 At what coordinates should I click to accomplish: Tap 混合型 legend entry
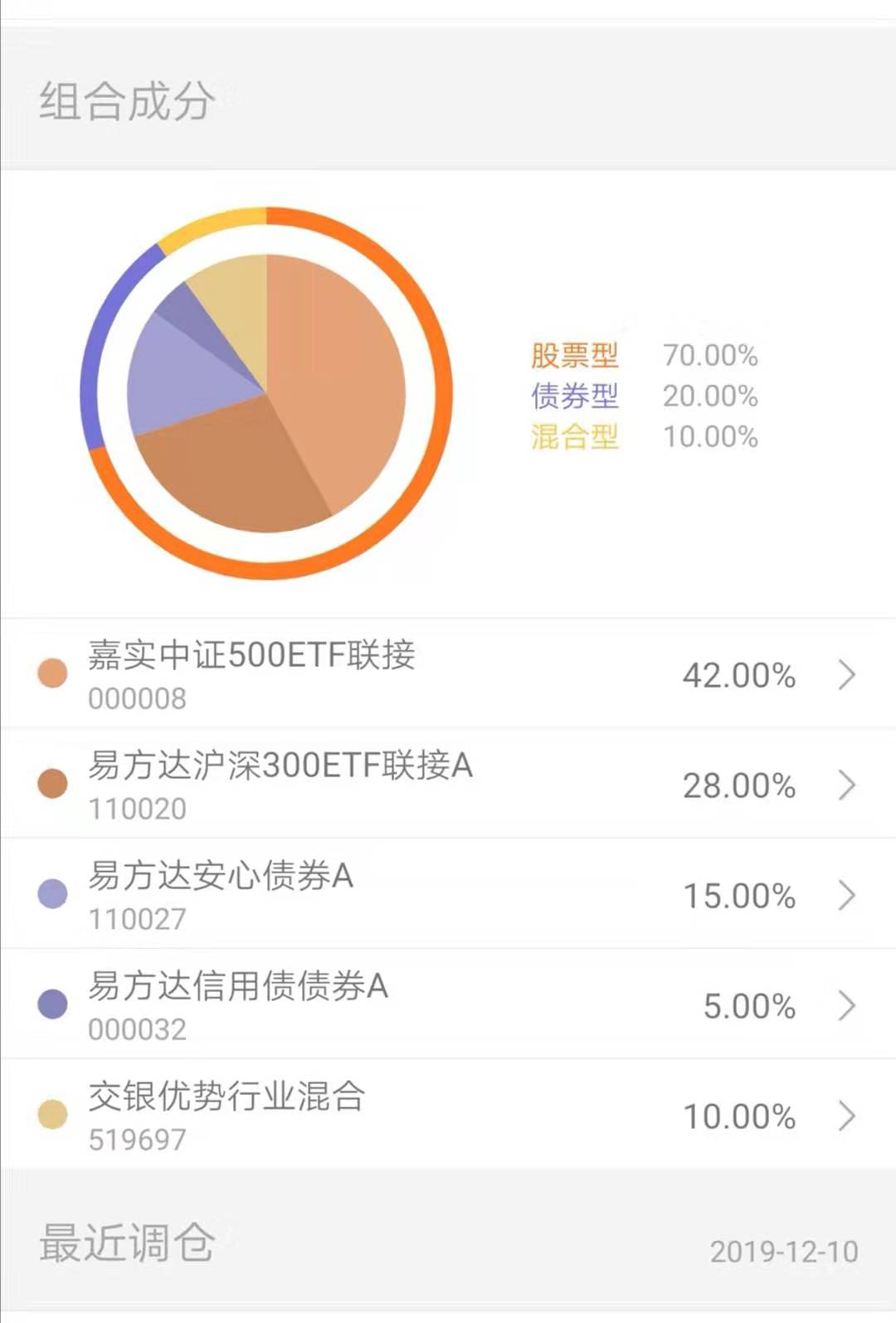(x=575, y=436)
